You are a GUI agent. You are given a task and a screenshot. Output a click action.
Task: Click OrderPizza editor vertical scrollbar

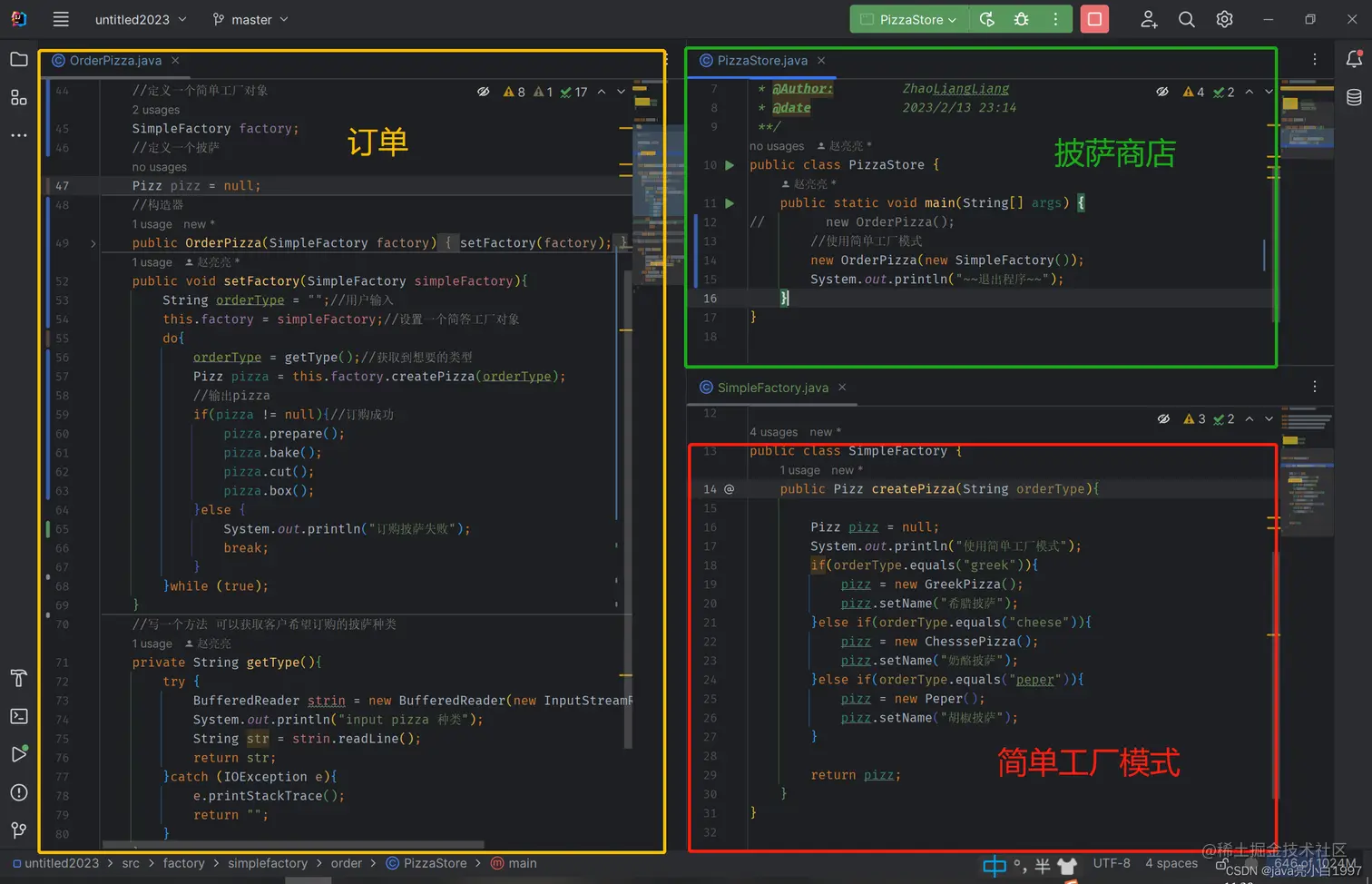click(628, 508)
